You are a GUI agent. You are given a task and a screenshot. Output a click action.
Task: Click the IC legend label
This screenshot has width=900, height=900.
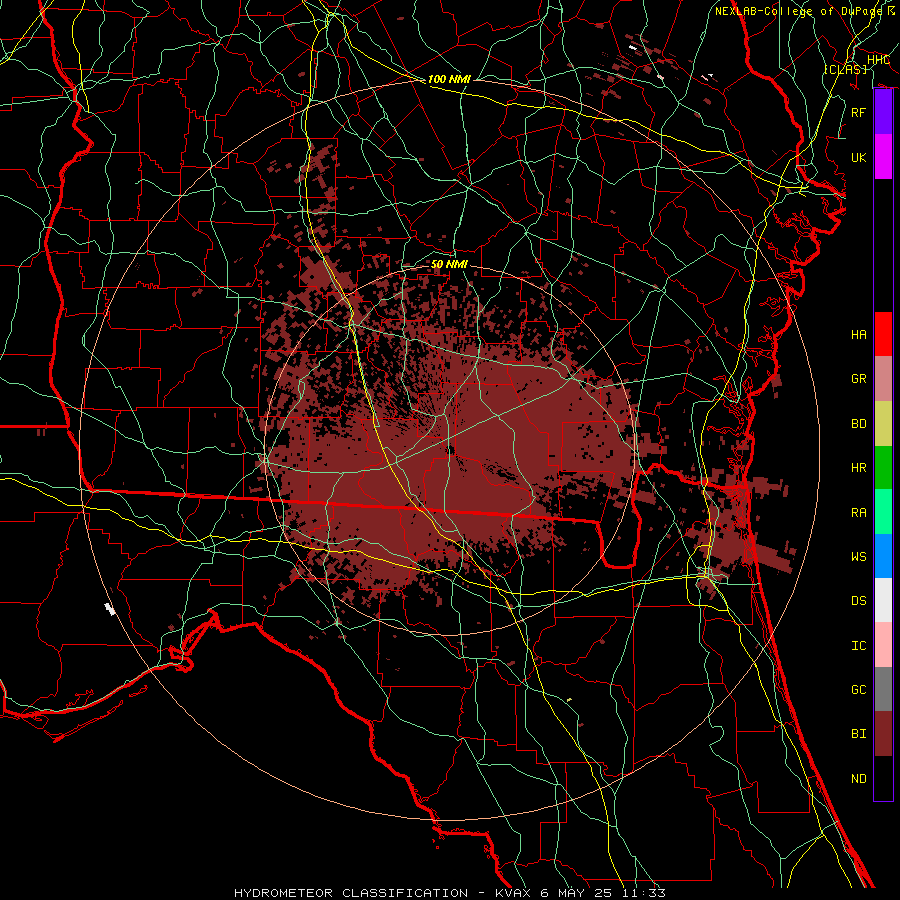858,645
